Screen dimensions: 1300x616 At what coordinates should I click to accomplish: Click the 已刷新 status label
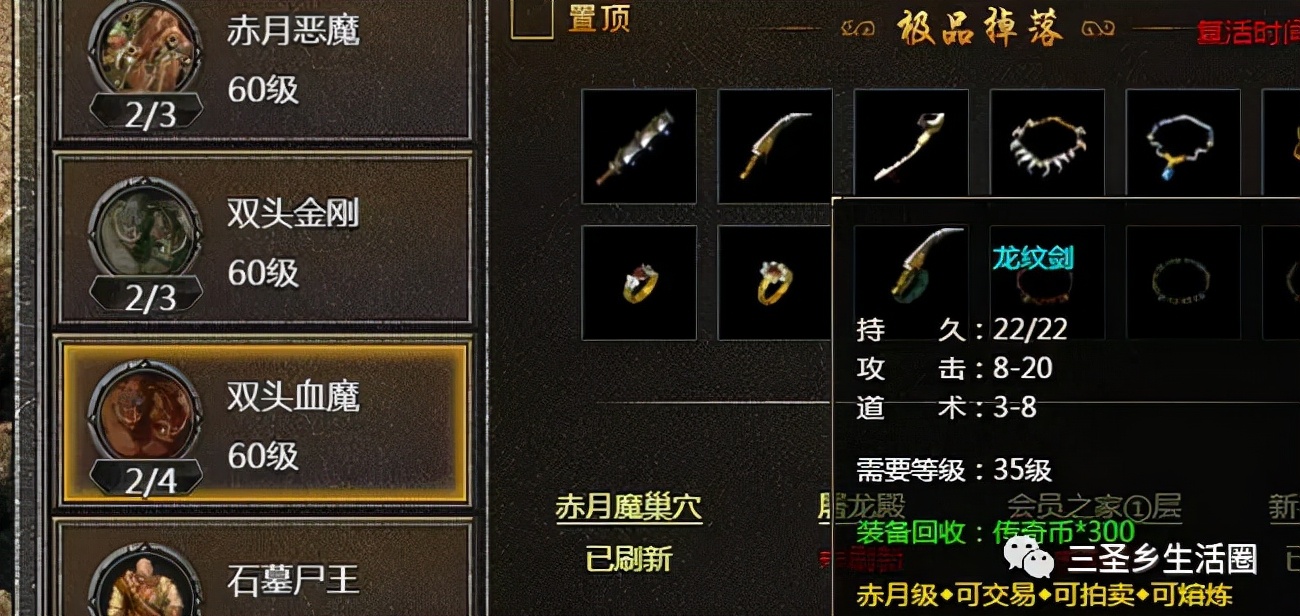(629, 559)
